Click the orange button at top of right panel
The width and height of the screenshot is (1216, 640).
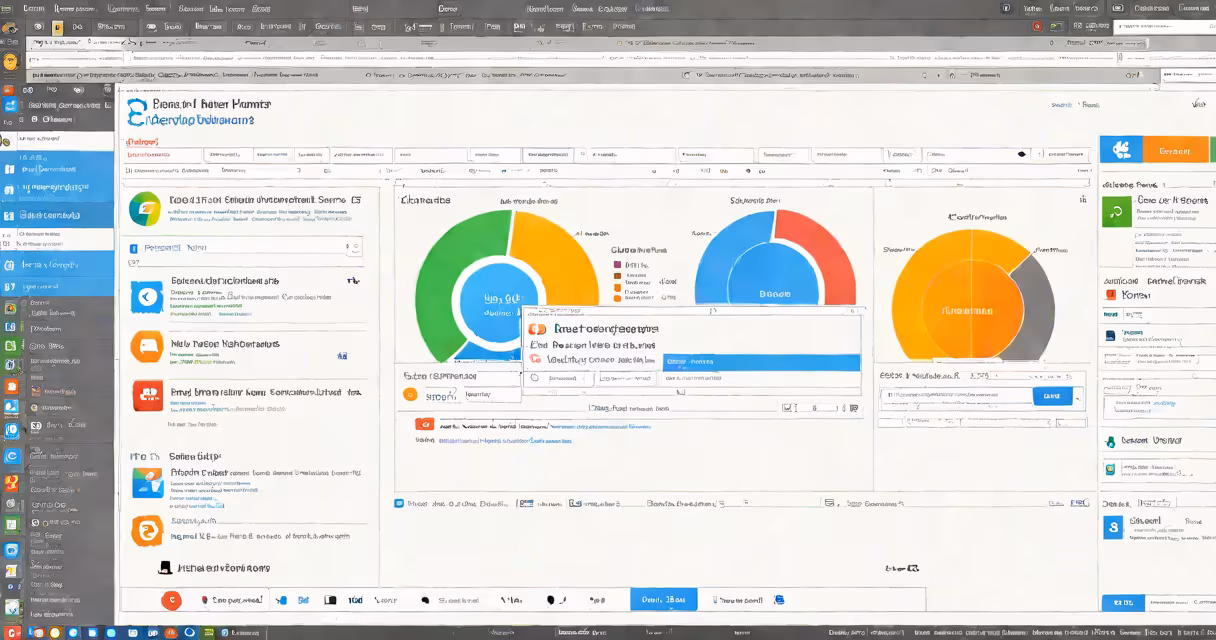[1175, 151]
